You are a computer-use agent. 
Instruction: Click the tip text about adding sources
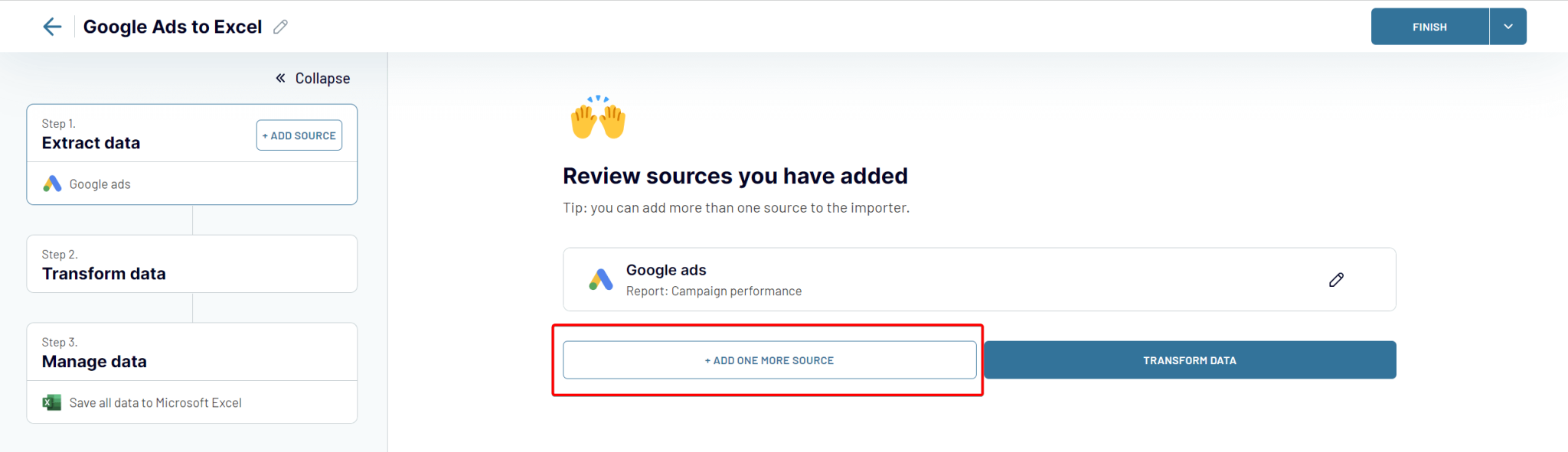pyautogui.click(x=736, y=208)
